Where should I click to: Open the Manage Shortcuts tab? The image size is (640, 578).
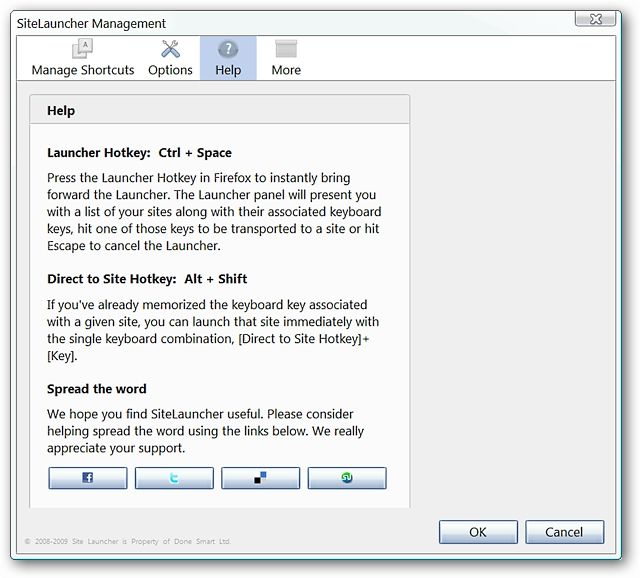pos(83,58)
